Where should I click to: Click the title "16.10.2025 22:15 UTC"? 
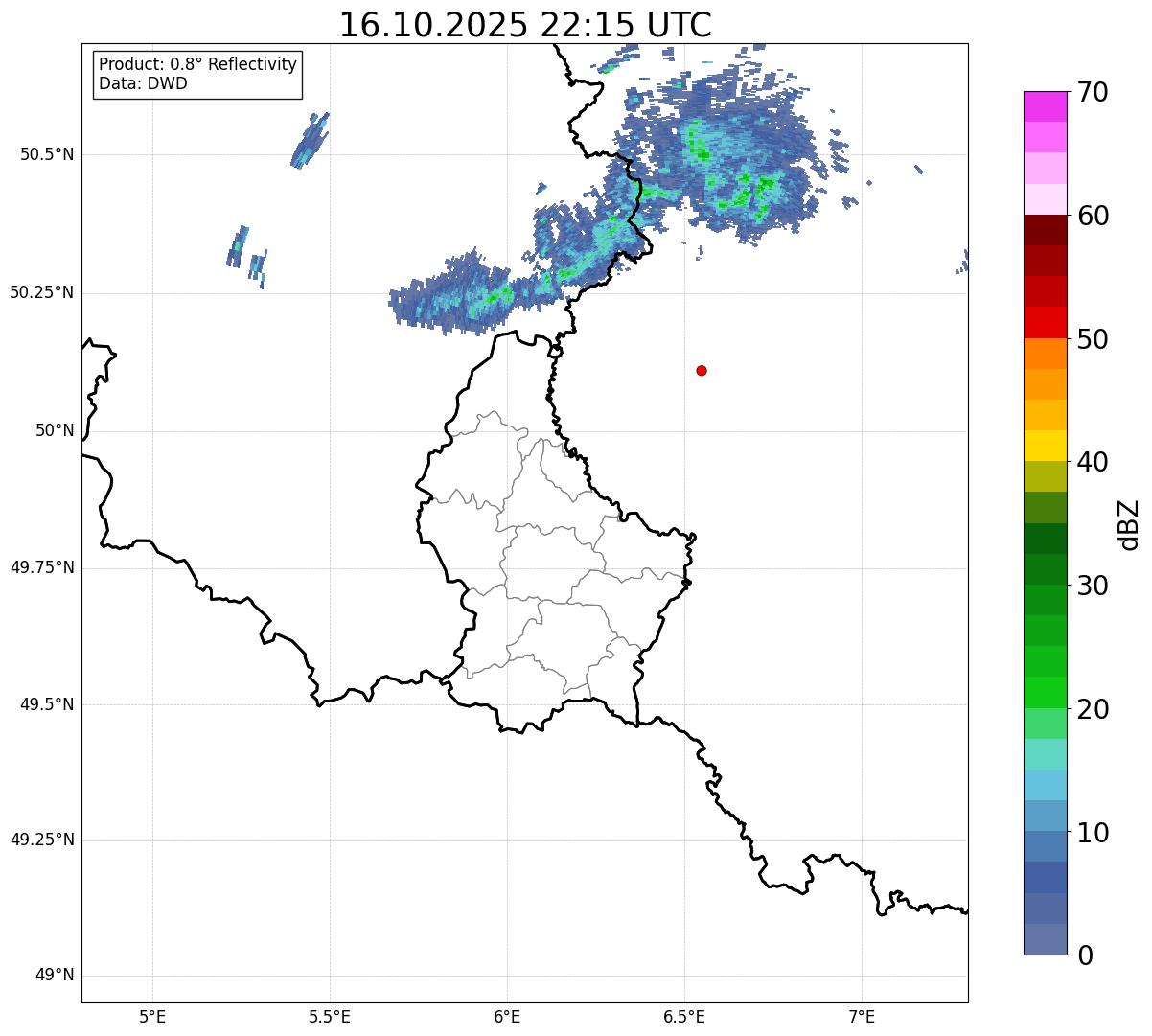(x=525, y=25)
